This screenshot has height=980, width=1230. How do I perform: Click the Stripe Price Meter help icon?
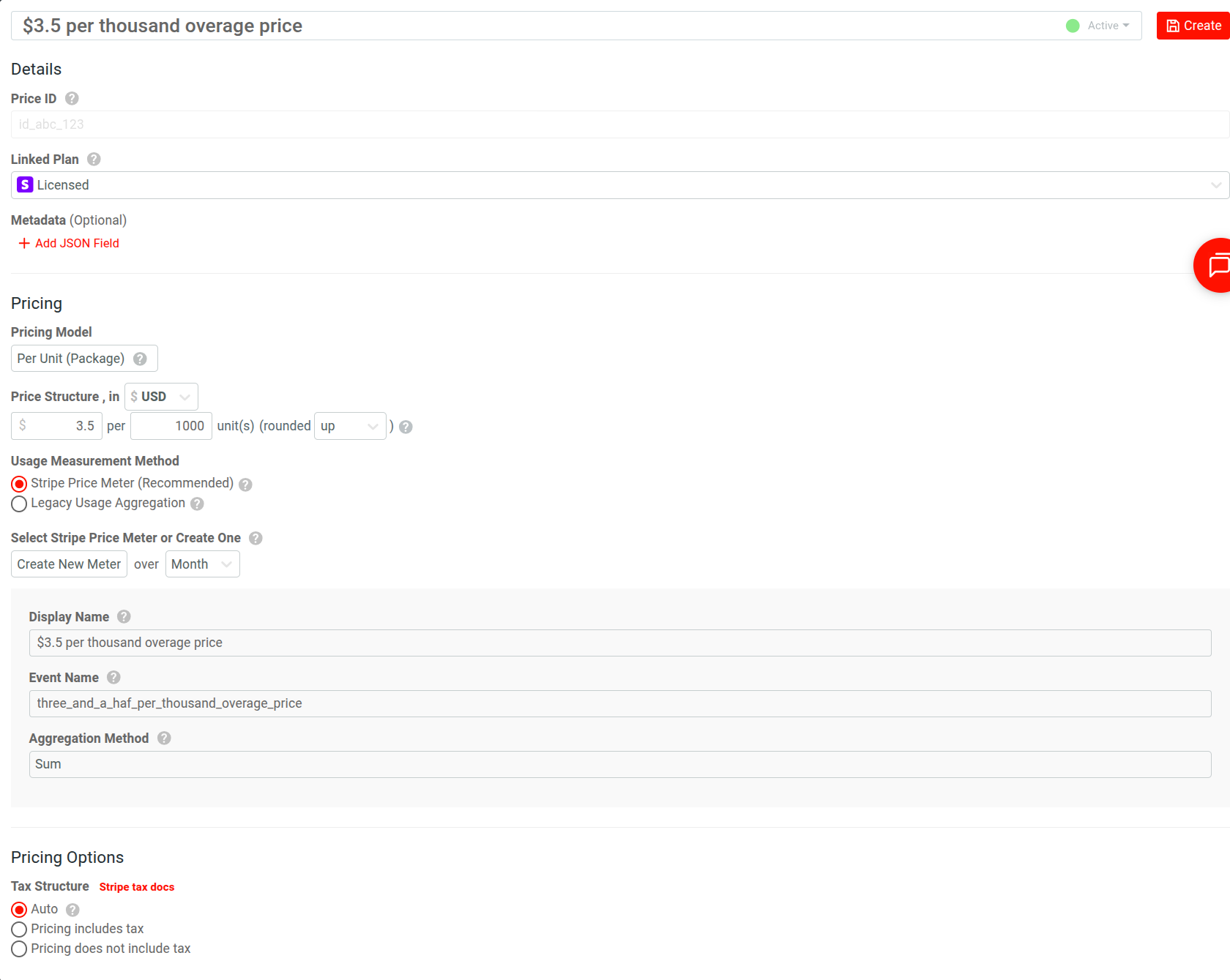pos(245,484)
